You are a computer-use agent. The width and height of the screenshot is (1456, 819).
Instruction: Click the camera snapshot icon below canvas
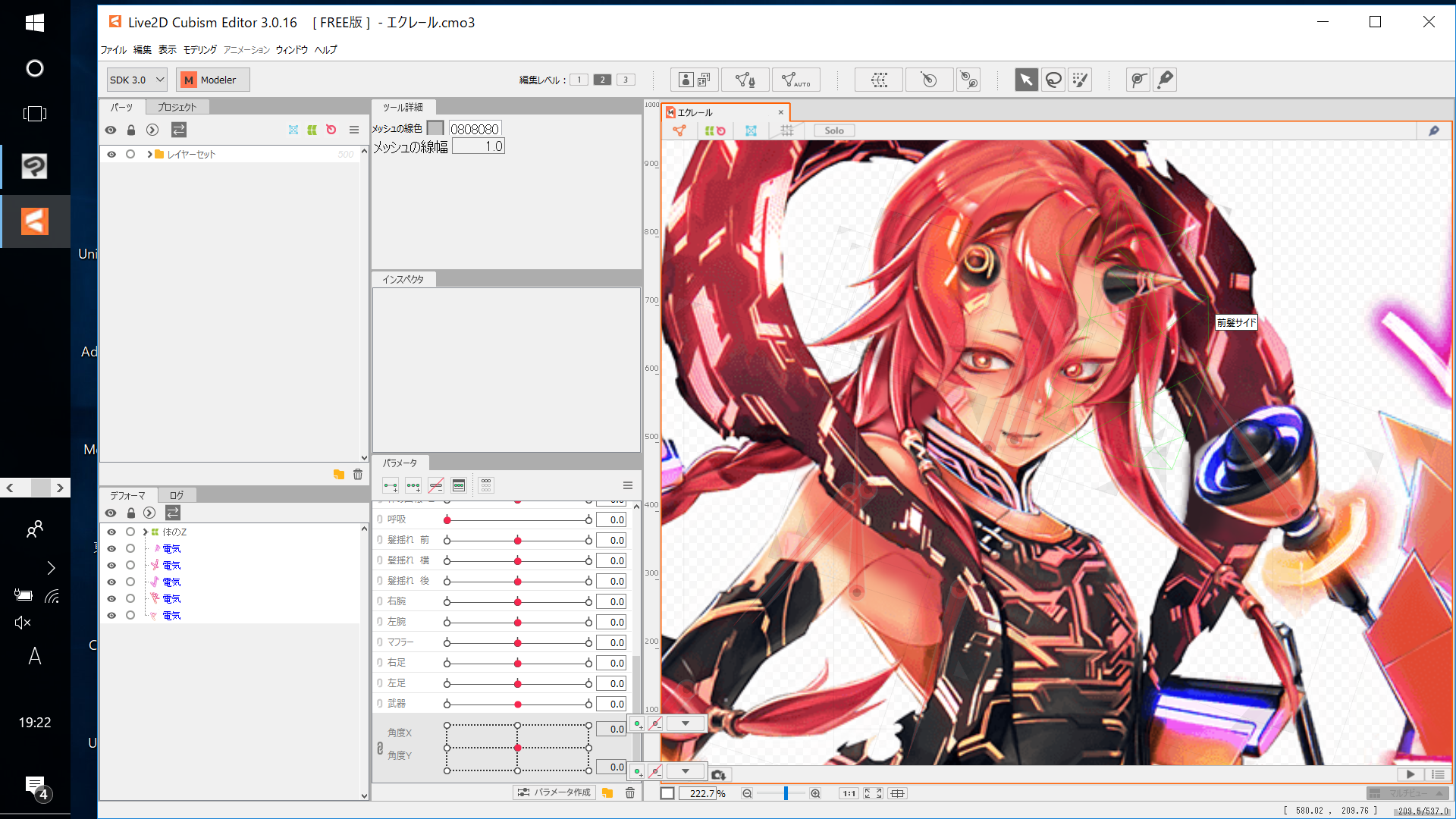(719, 774)
